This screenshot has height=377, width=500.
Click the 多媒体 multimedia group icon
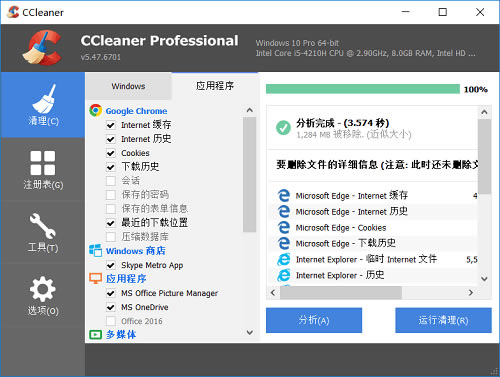click(x=95, y=334)
